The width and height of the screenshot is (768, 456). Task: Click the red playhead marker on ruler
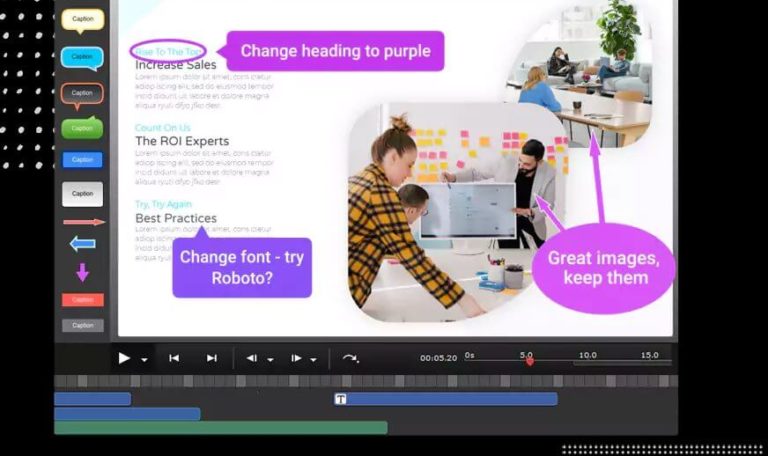click(529, 362)
